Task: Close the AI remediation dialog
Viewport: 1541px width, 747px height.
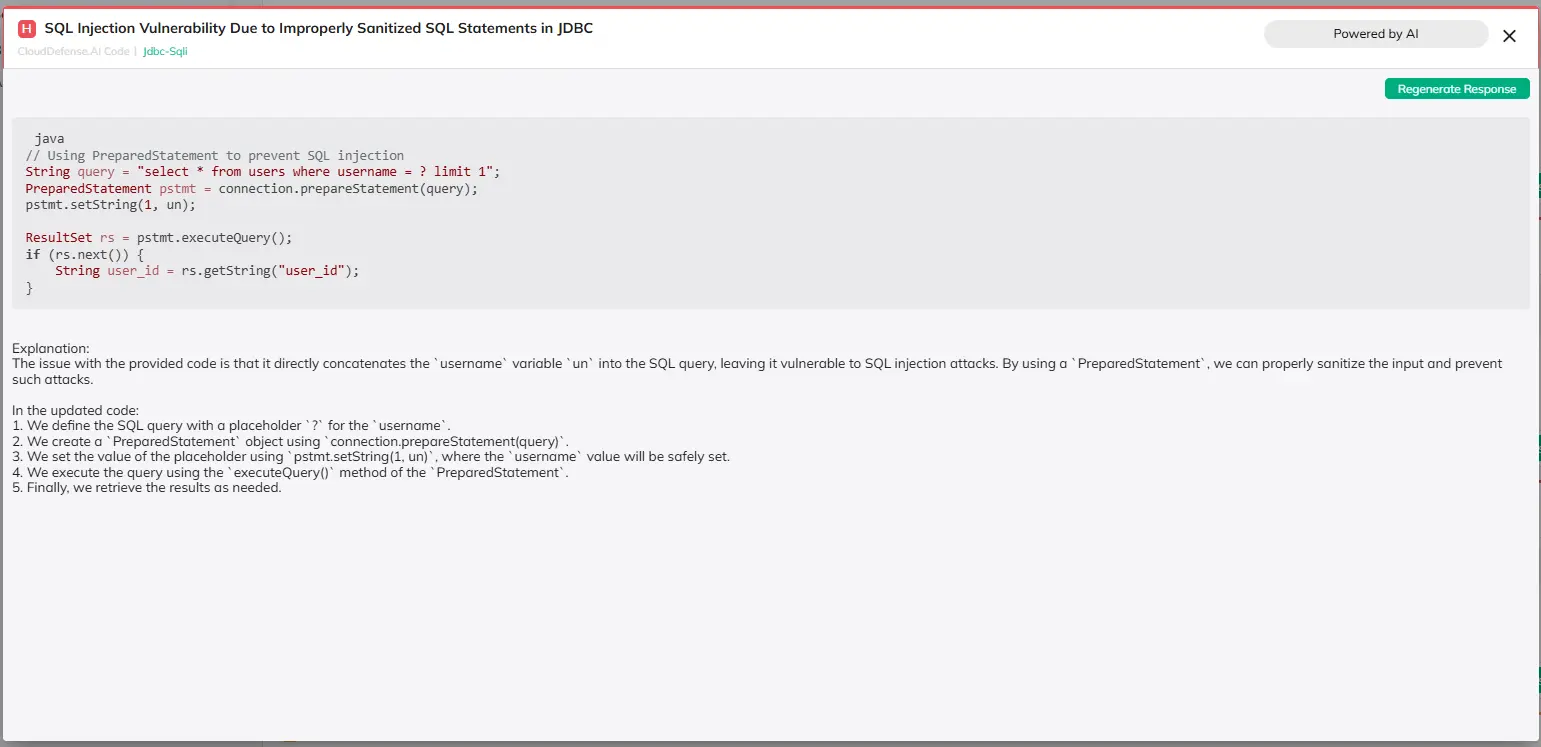Action: 1509,36
